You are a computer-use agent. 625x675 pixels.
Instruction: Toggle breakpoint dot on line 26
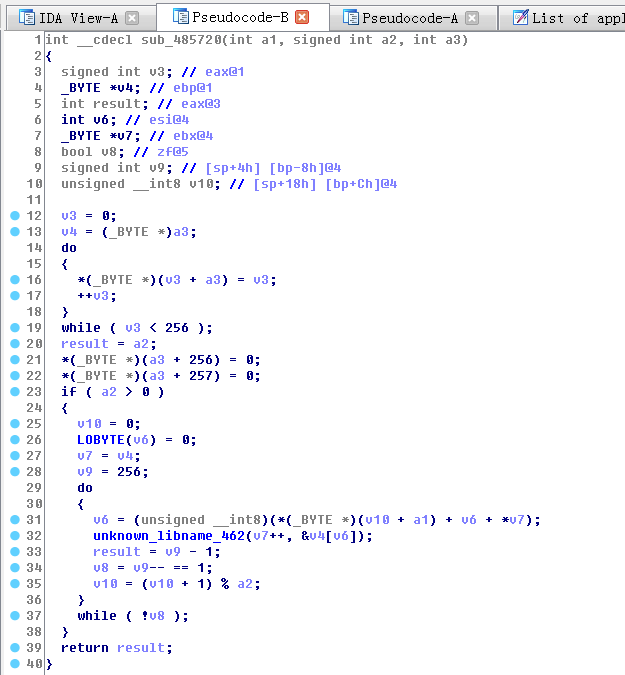point(15,440)
